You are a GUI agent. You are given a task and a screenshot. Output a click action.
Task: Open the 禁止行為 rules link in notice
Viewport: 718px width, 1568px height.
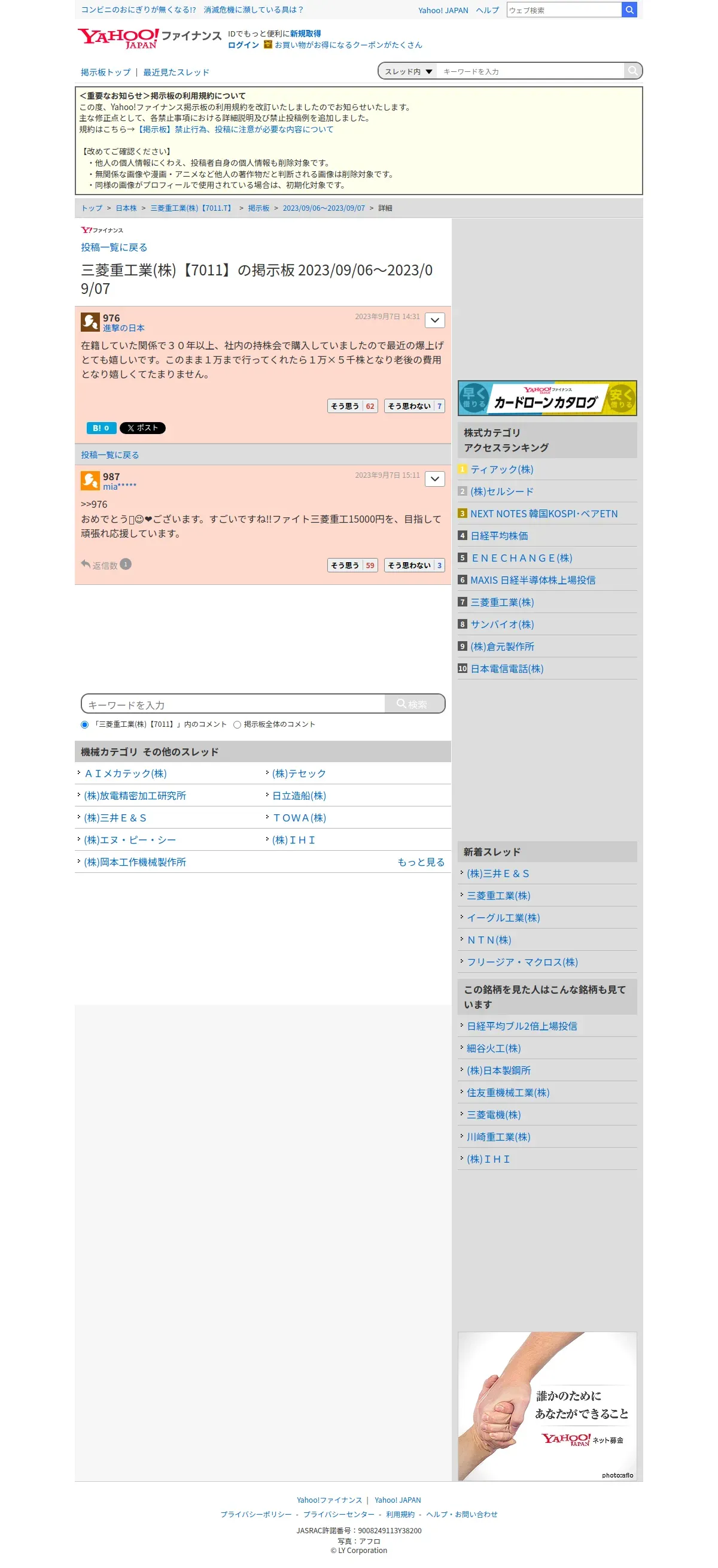235,129
